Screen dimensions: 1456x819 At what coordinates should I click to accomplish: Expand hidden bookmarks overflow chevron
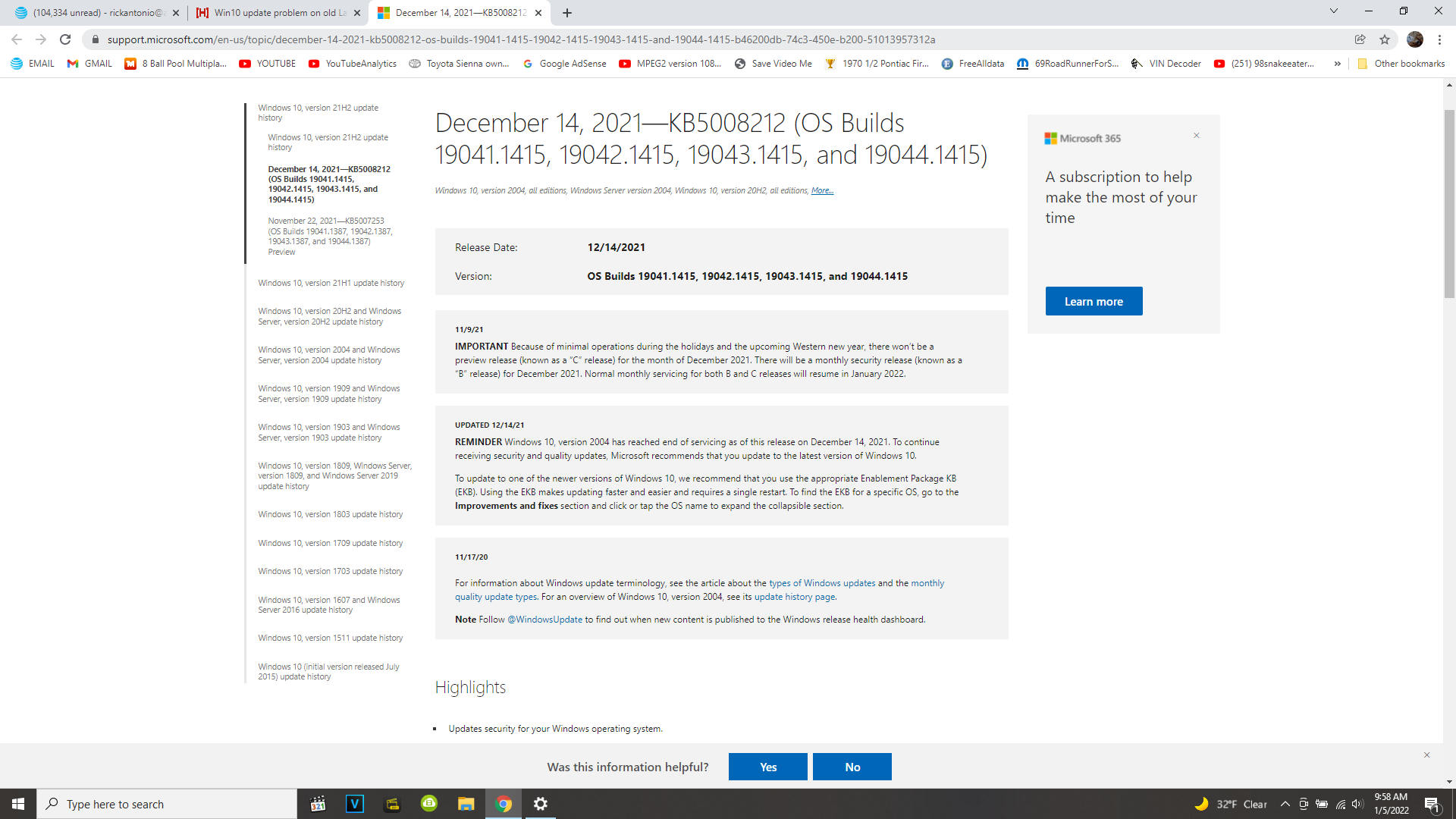coord(1338,64)
